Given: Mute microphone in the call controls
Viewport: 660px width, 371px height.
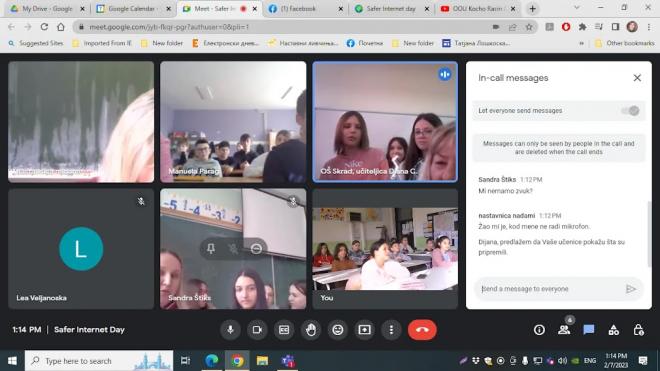Looking at the screenshot, I should tap(230, 330).
